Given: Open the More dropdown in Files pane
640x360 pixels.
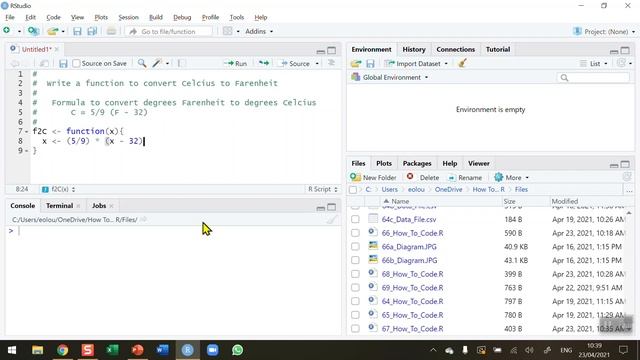Looking at the screenshot, I should 511,178.
